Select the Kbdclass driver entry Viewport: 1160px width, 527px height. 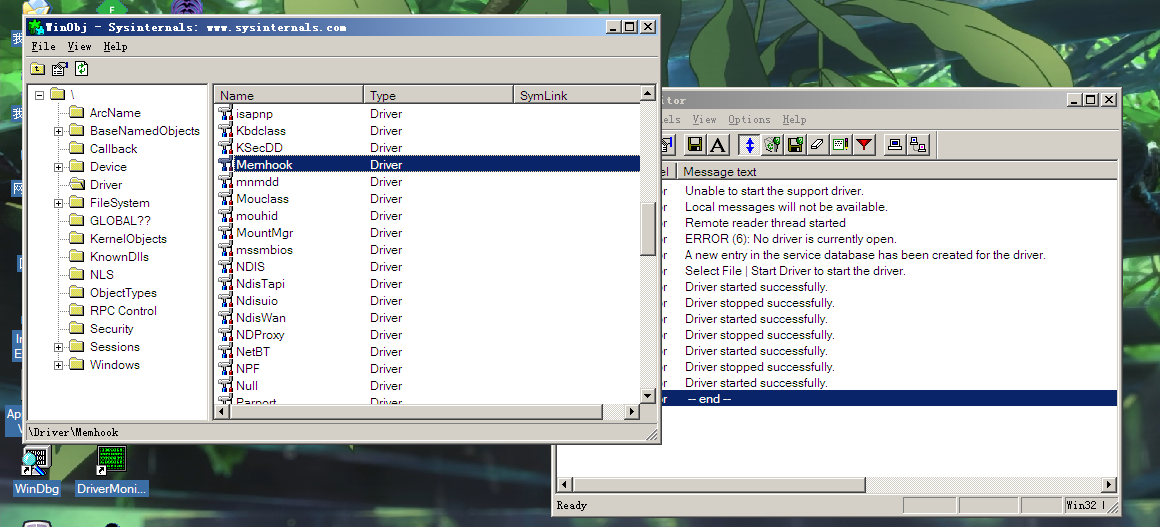pyautogui.click(x=260, y=131)
